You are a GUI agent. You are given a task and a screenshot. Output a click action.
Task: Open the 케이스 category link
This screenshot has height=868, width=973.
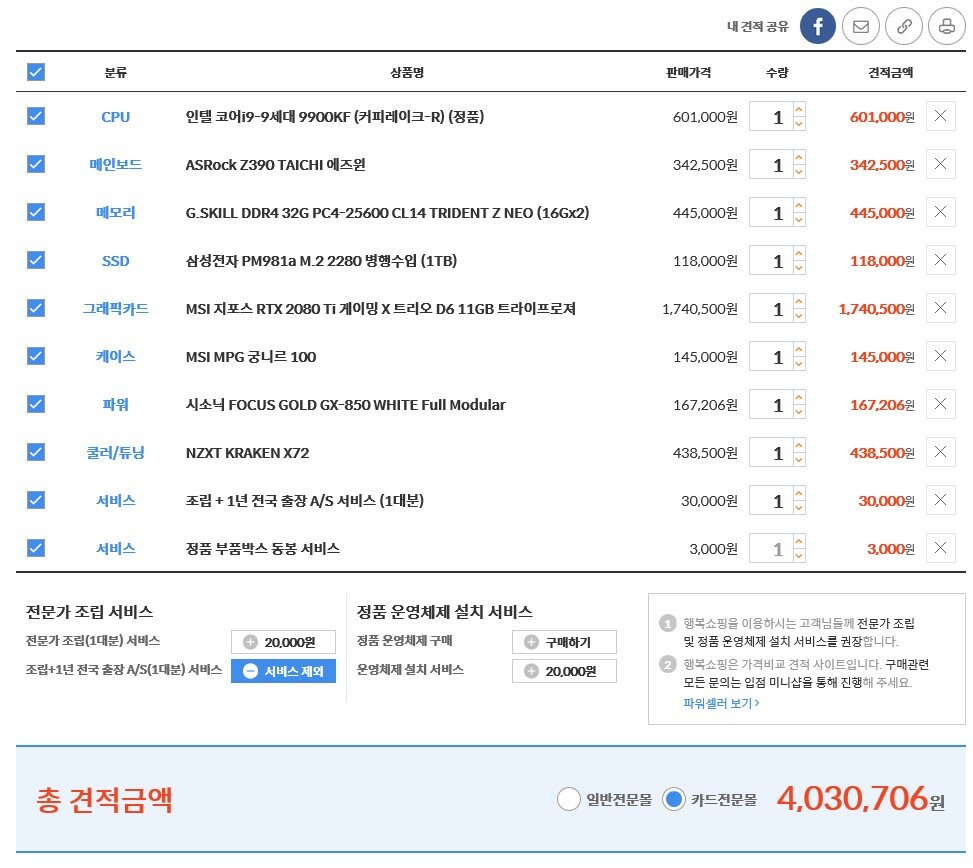coord(115,357)
